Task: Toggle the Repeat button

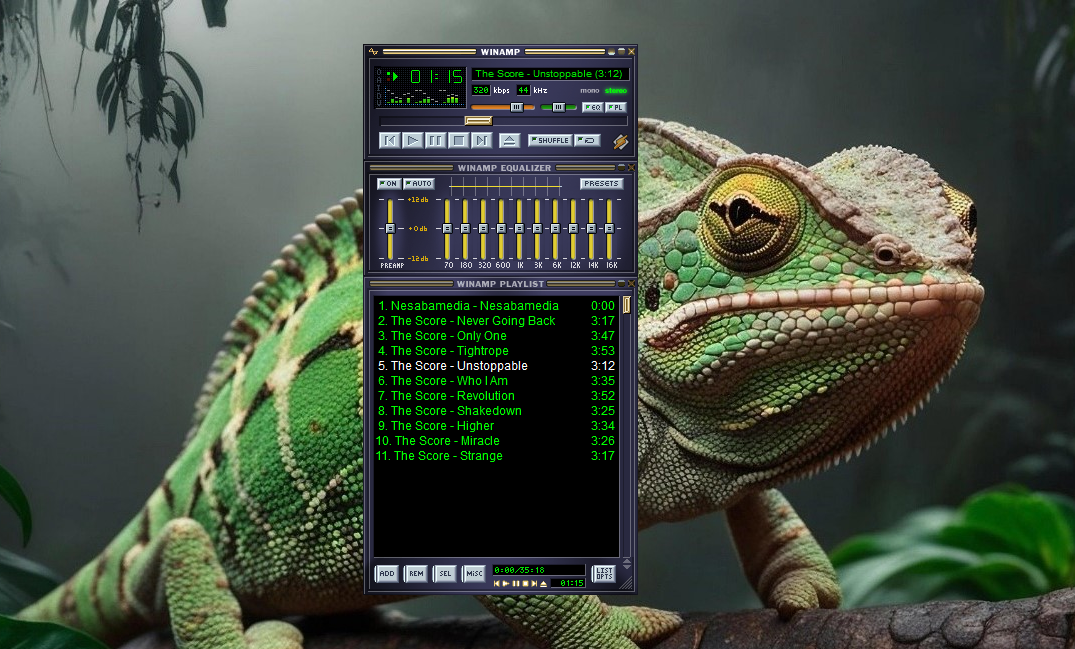Action: [587, 141]
